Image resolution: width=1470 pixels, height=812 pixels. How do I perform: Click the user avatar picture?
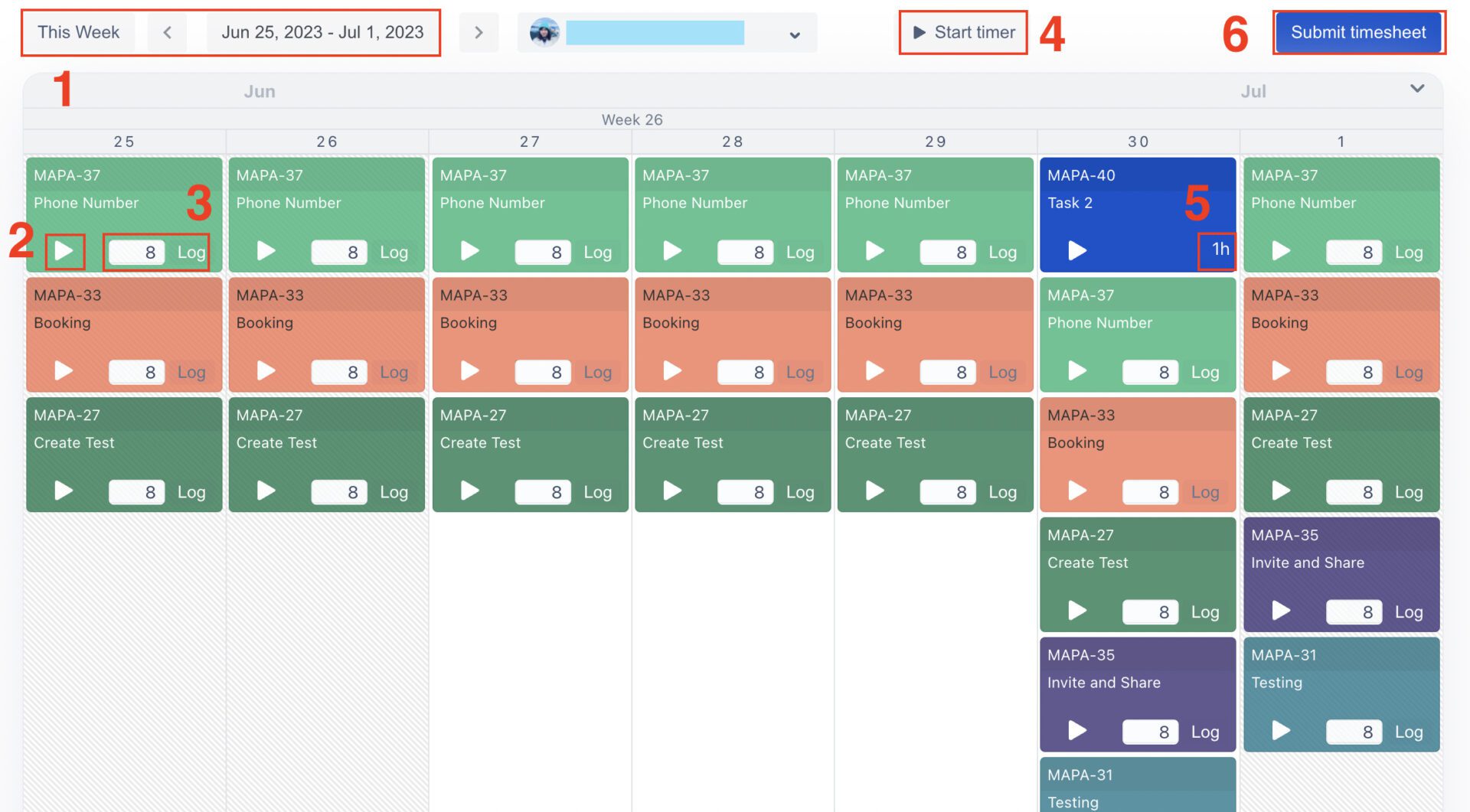(x=544, y=33)
